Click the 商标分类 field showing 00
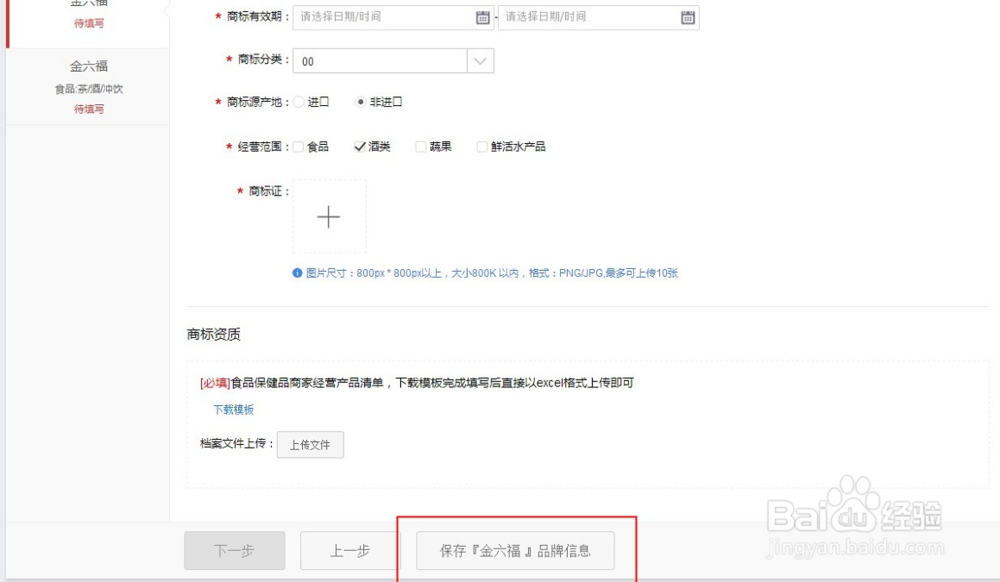The height and width of the screenshot is (582, 1000). click(x=380, y=61)
